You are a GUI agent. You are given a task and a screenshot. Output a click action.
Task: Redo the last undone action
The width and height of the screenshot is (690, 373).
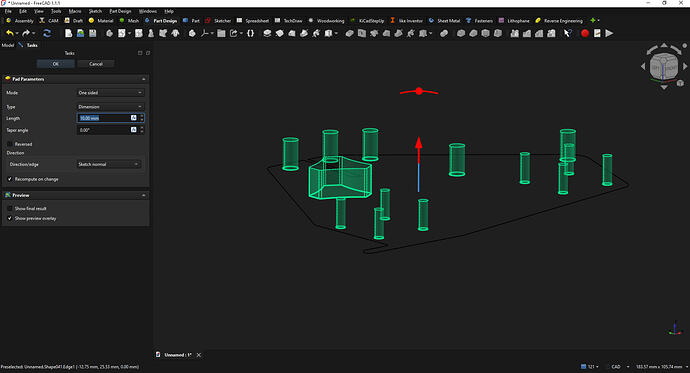26,33
